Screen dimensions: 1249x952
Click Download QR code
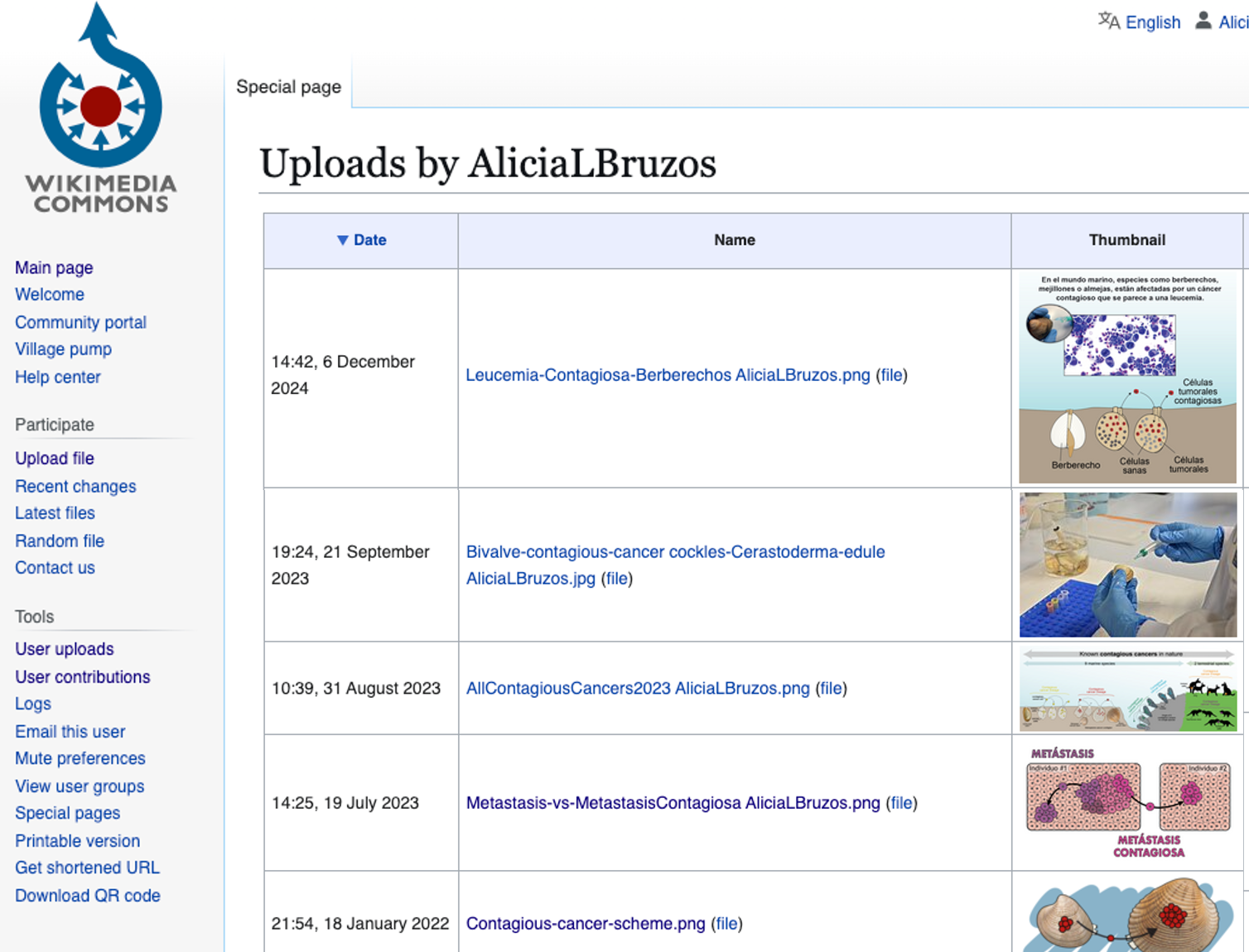(88, 896)
